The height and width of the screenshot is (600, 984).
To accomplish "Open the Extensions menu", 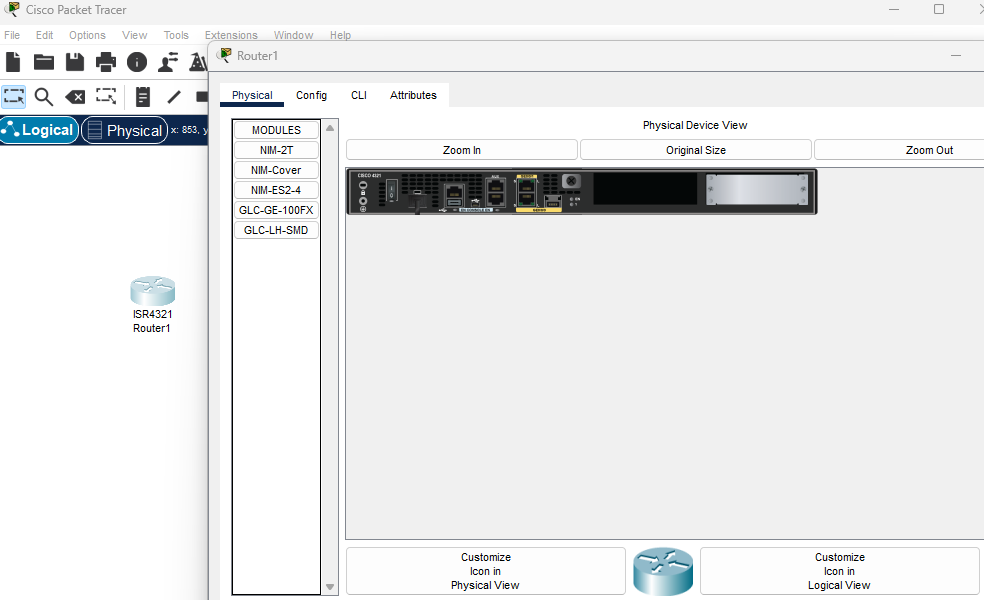I will (231, 35).
